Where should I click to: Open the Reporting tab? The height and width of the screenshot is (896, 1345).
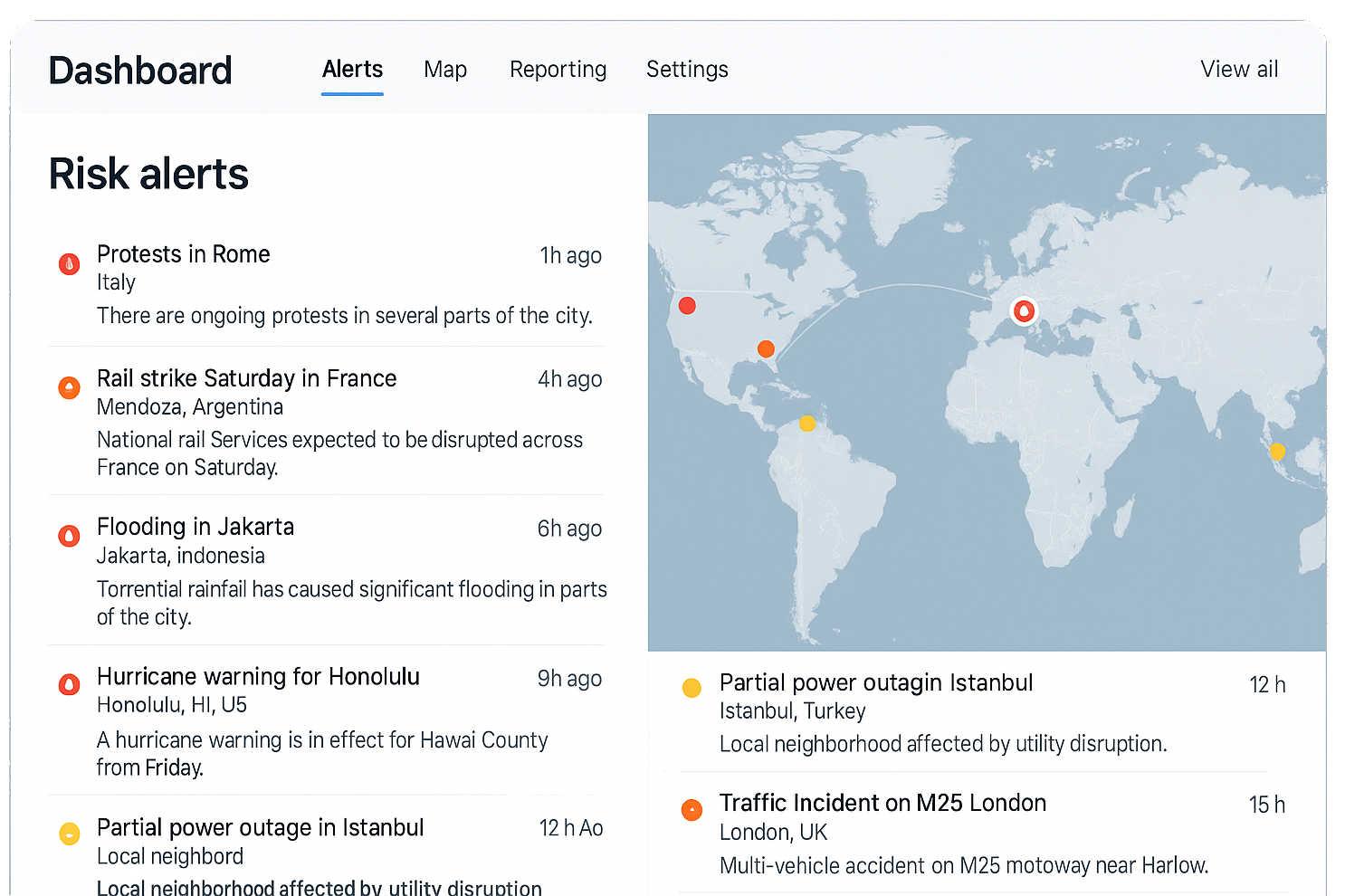coord(558,70)
